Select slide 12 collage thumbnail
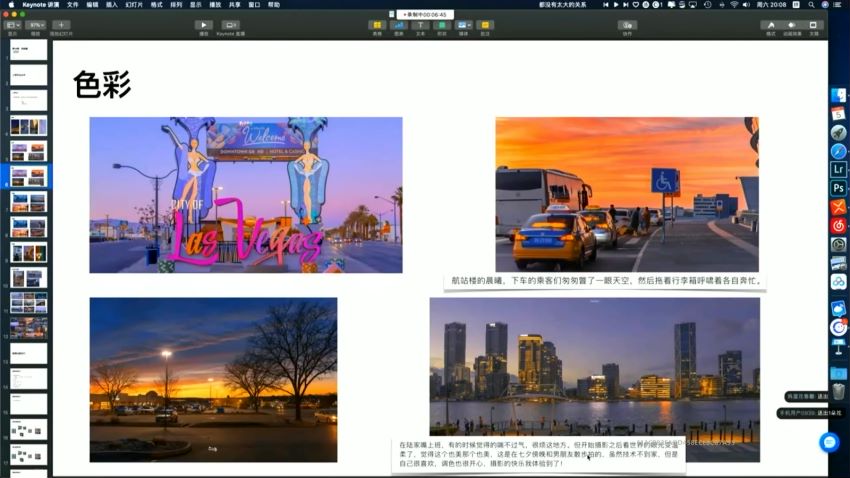850x478 pixels. point(29,328)
